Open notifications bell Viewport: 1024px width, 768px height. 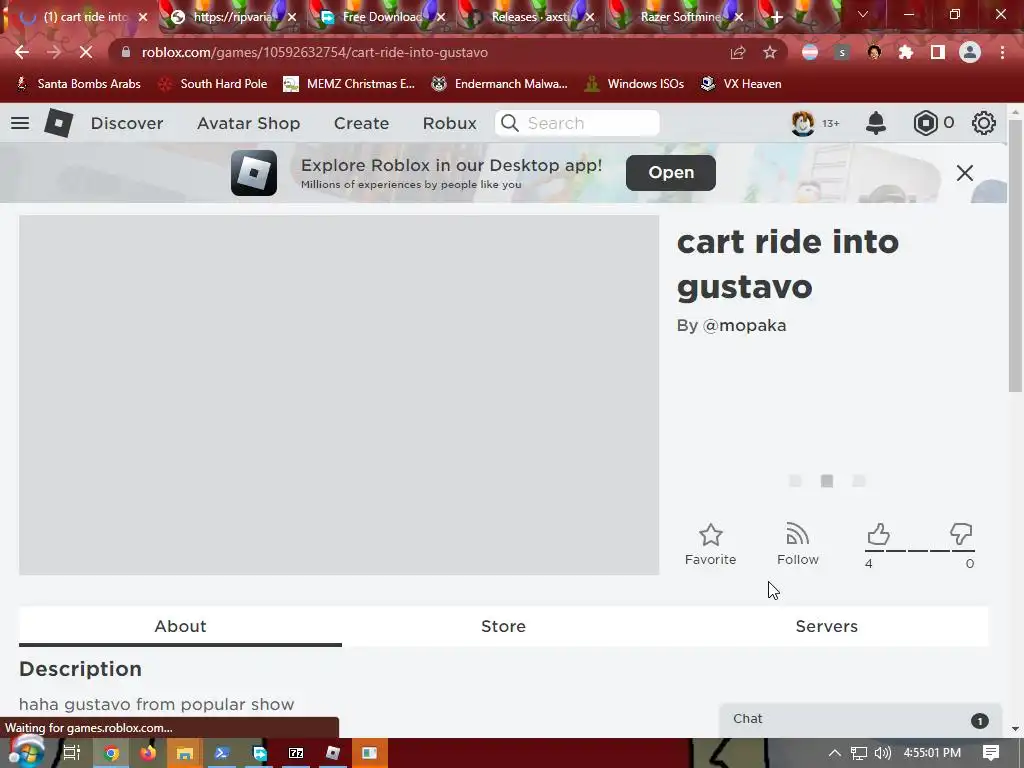[x=876, y=123]
